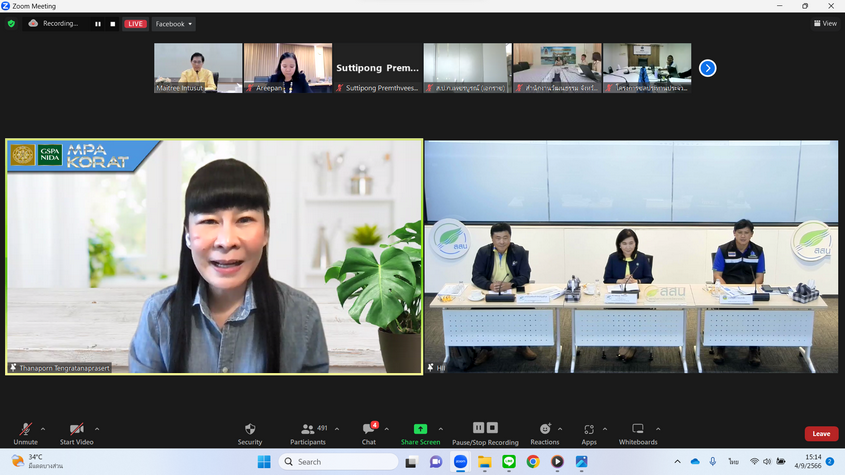Open the Reactions menu icon
845x475 pixels.
click(x=544, y=429)
